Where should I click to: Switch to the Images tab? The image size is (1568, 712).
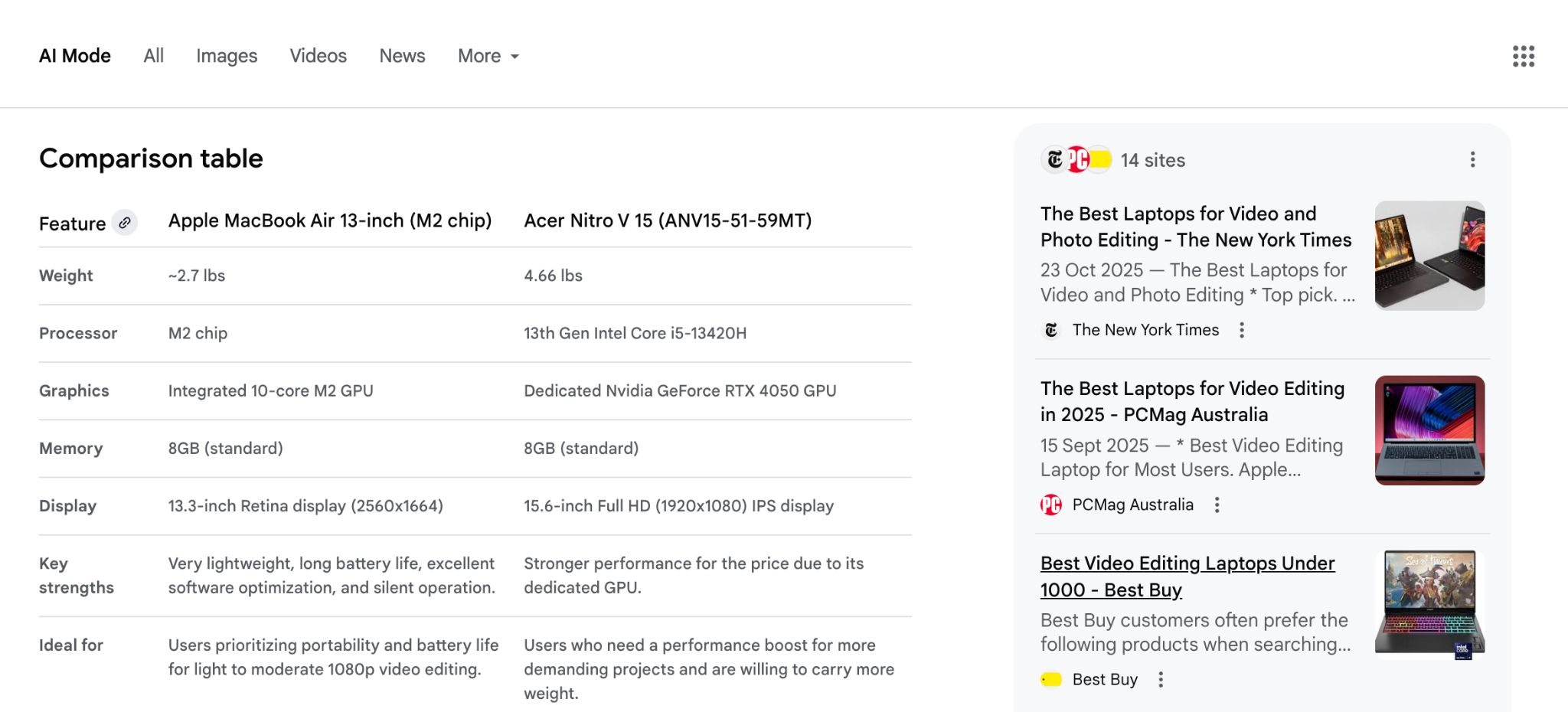(226, 56)
